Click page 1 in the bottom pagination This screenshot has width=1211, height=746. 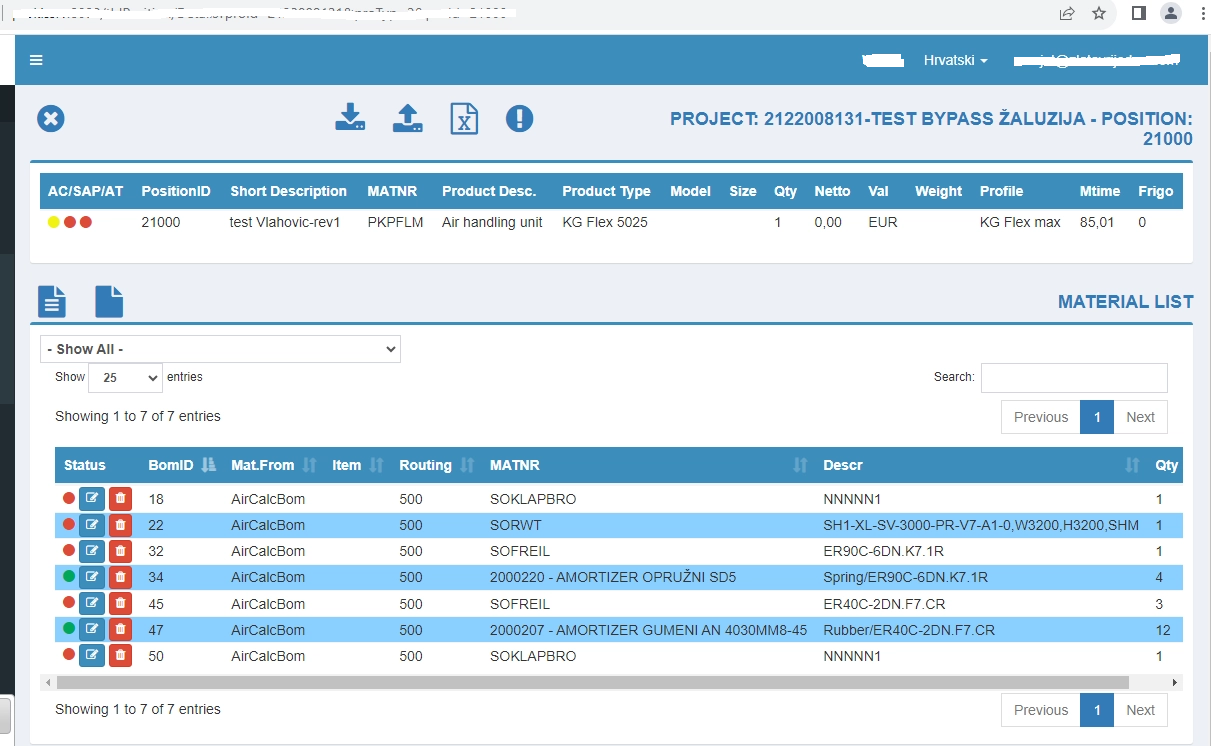click(x=1097, y=710)
